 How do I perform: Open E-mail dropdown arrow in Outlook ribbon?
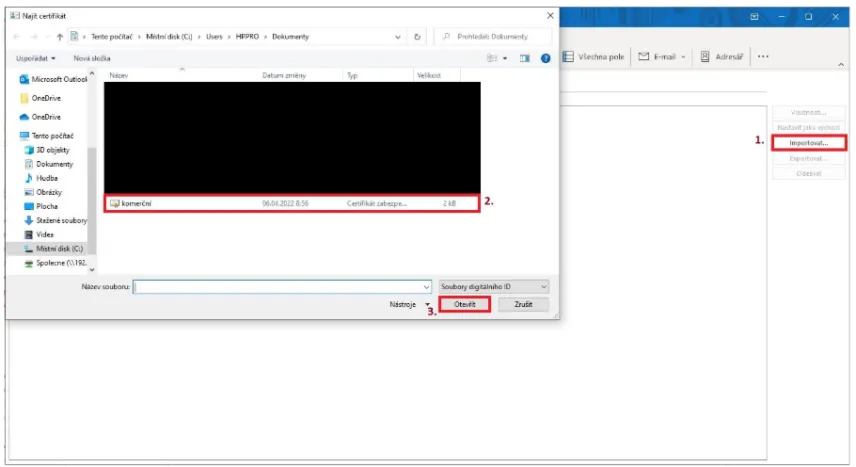[x=683, y=57]
